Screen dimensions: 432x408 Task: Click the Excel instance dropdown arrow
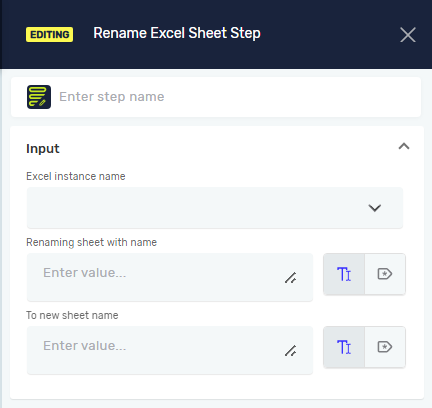point(375,208)
